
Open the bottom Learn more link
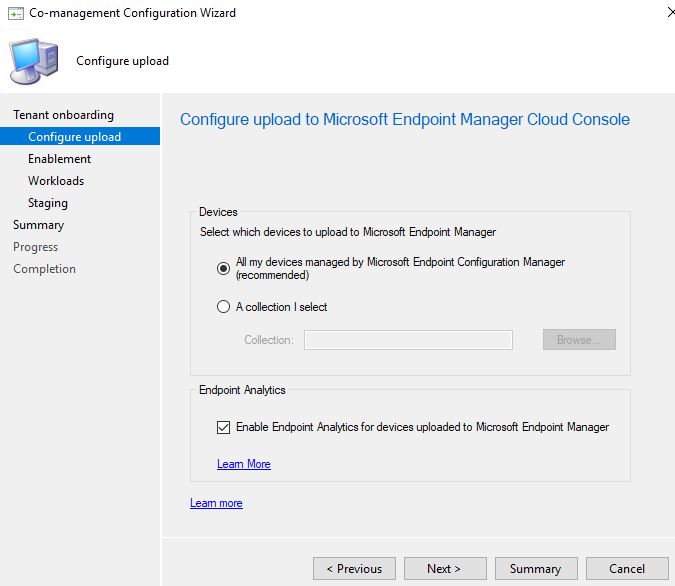pos(216,503)
